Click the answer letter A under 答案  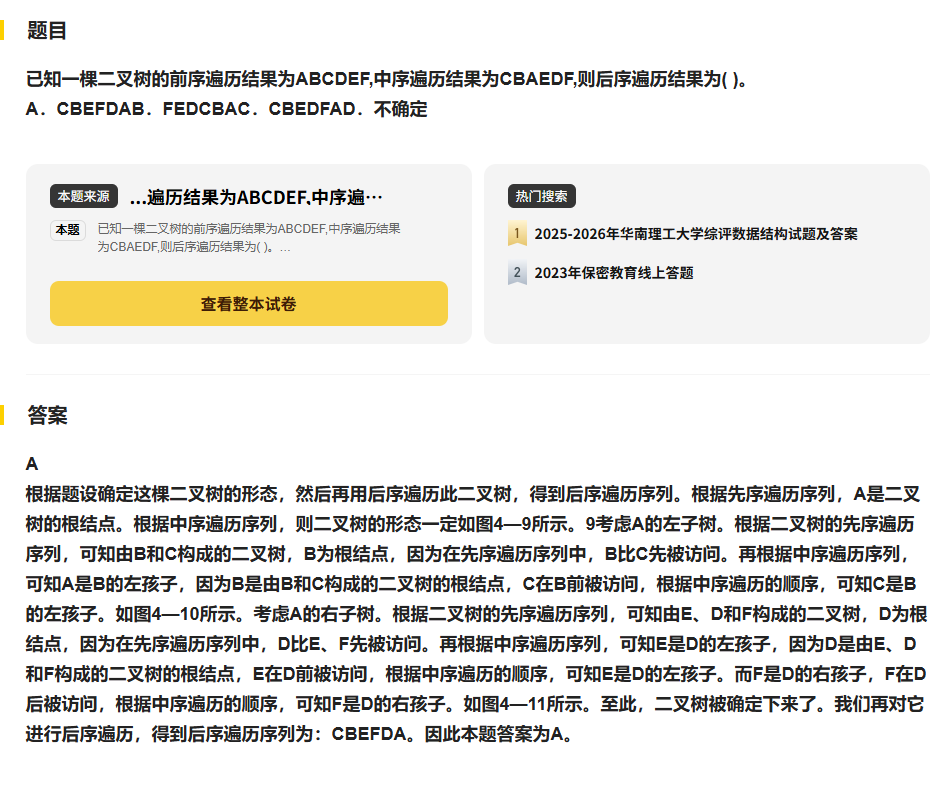(x=32, y=464)
